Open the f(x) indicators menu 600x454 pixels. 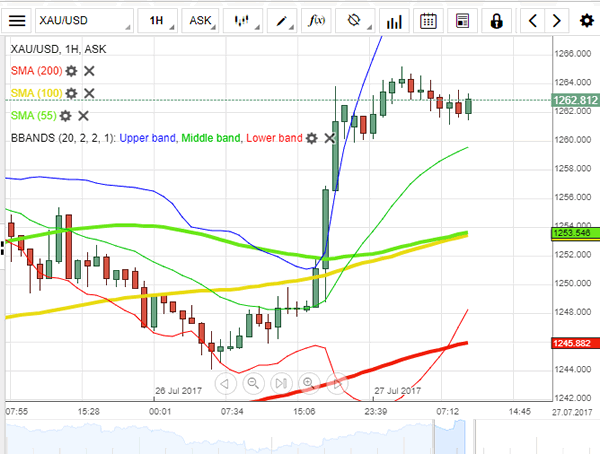316,21
